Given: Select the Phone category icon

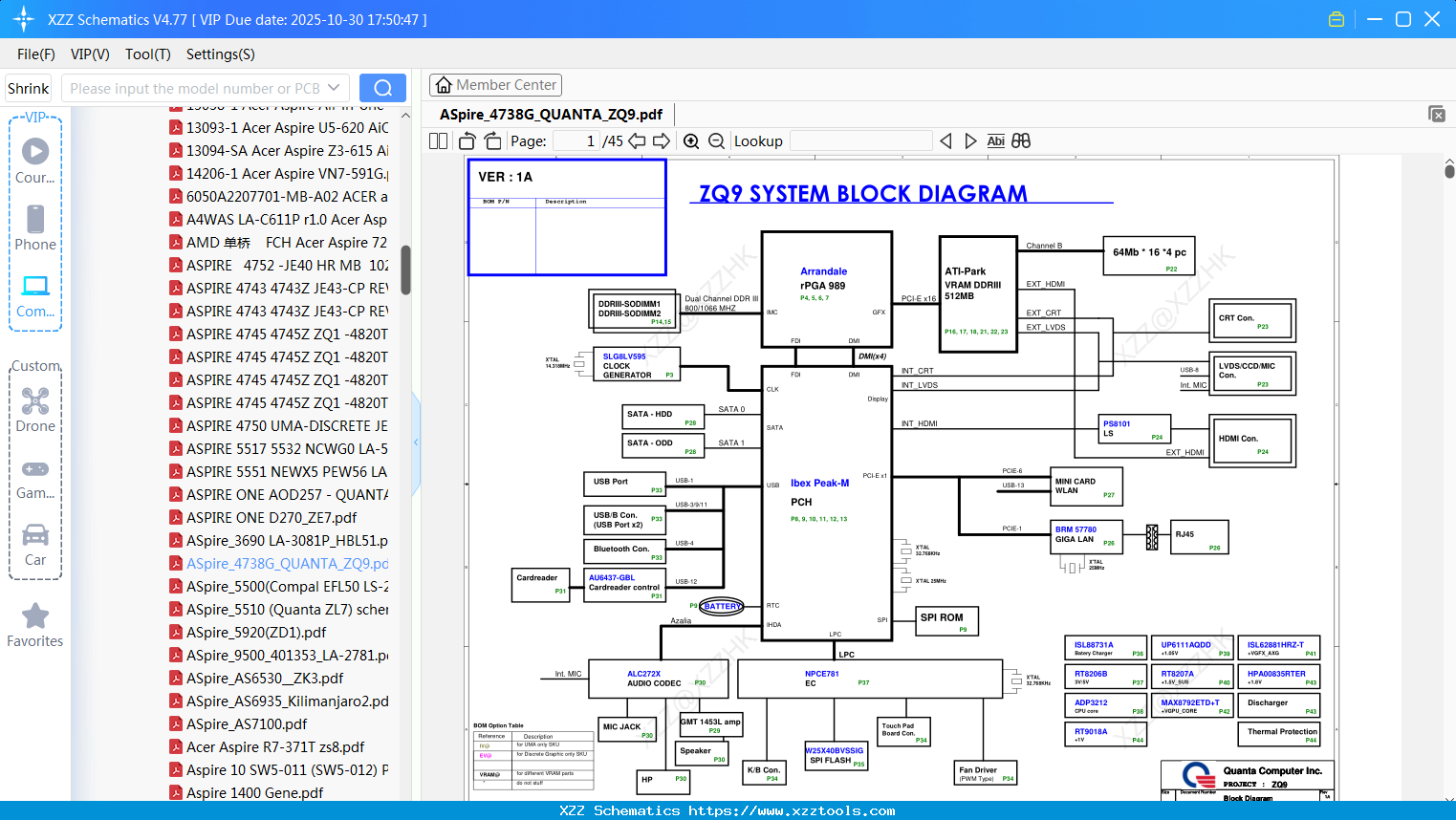Looking at the screenshot, I should (35, 227).
